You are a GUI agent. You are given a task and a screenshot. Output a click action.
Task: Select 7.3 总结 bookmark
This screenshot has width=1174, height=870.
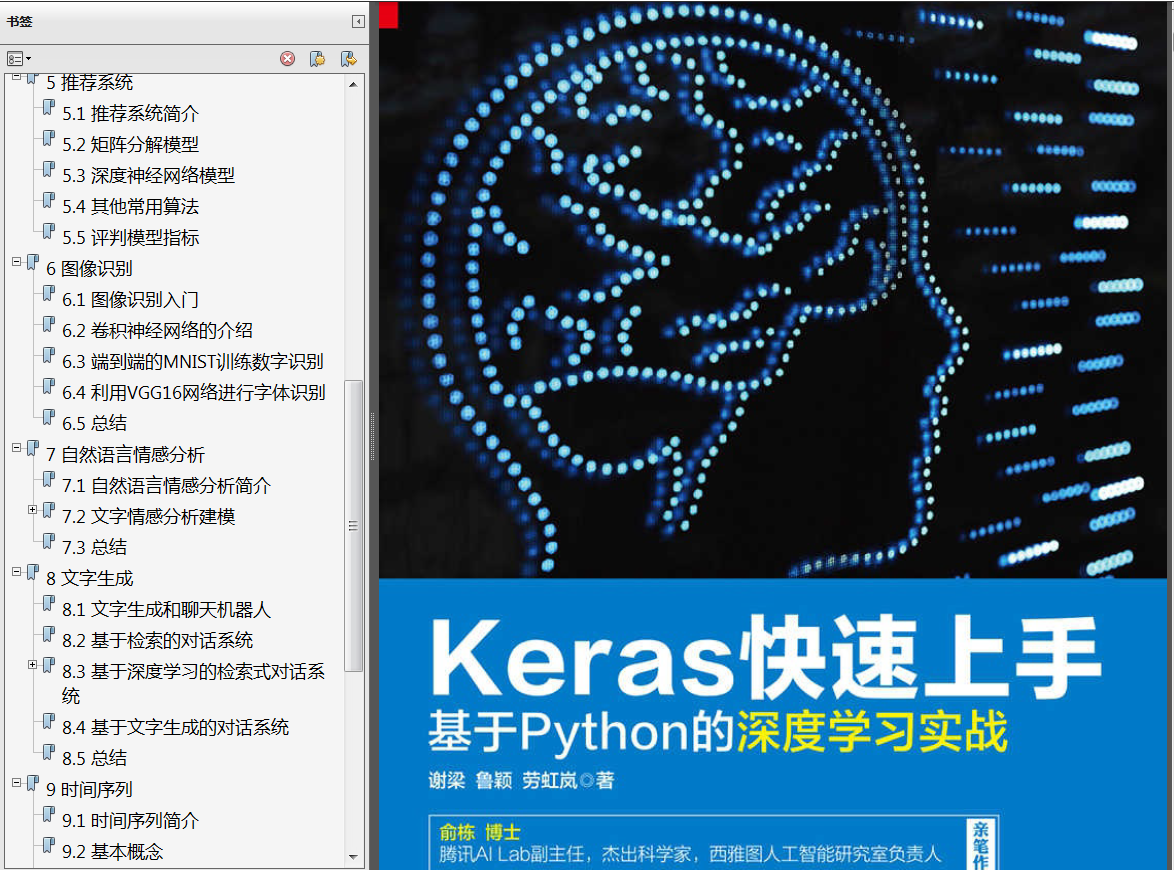click(94, 548)
